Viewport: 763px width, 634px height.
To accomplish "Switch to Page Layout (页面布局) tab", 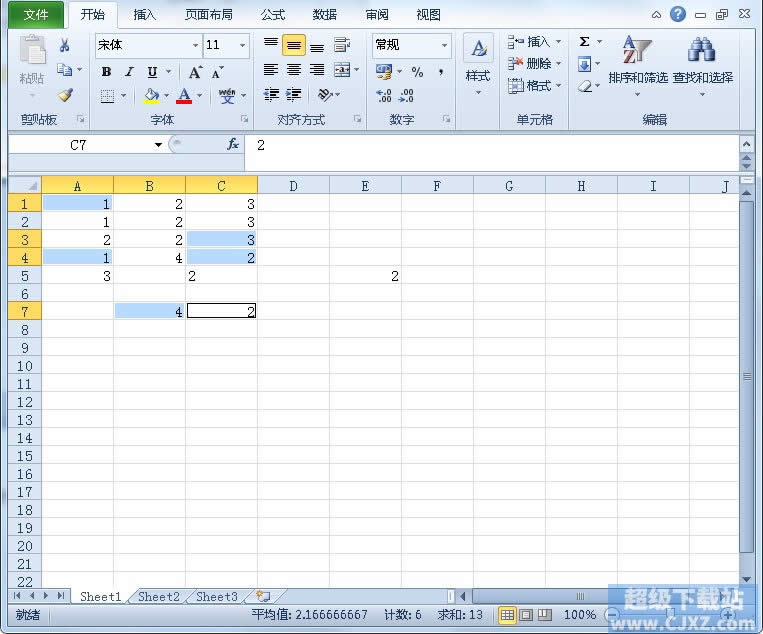I will tap(208, 15).
